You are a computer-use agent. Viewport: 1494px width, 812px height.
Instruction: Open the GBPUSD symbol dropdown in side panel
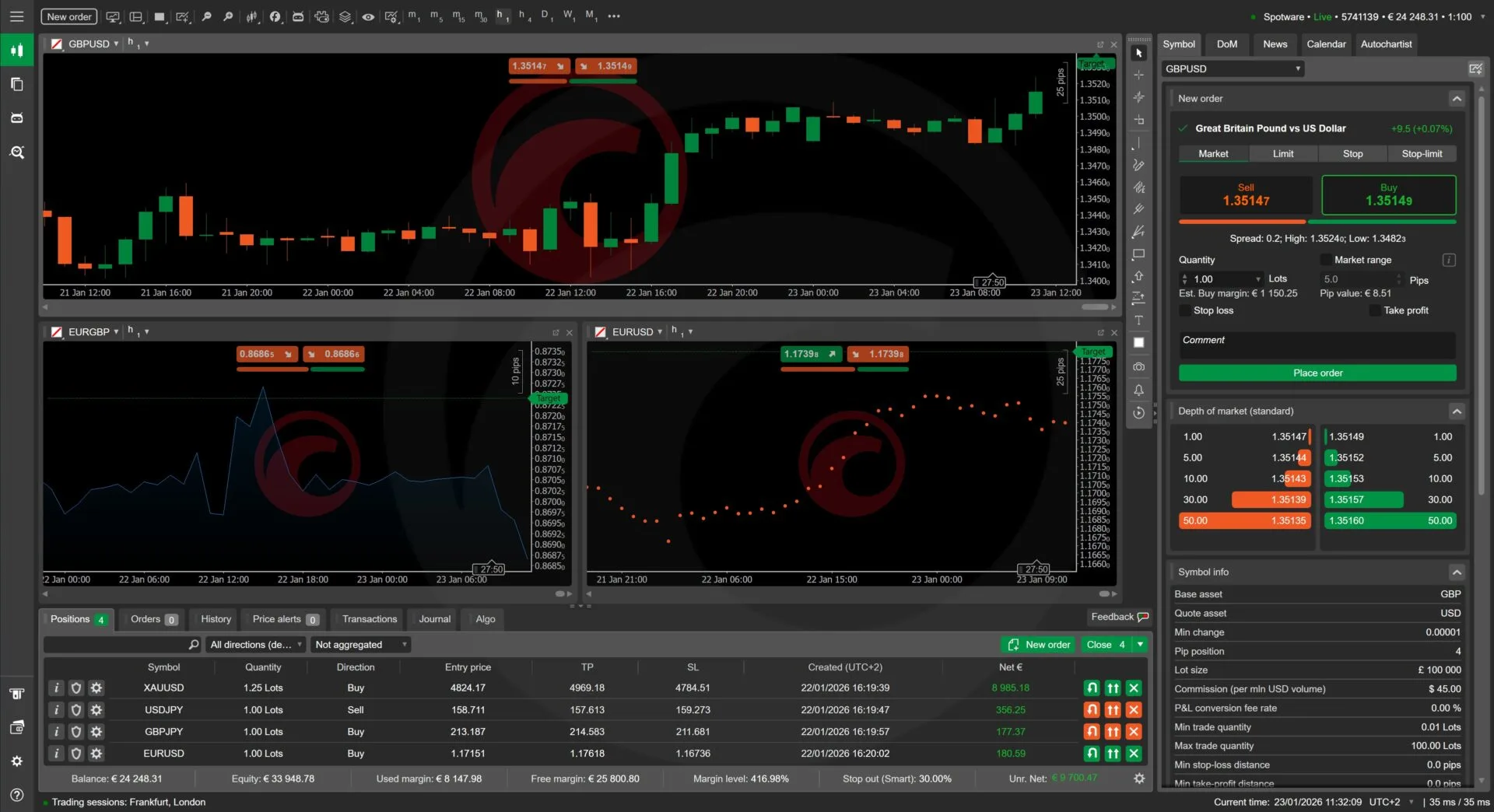(1233, 68)
